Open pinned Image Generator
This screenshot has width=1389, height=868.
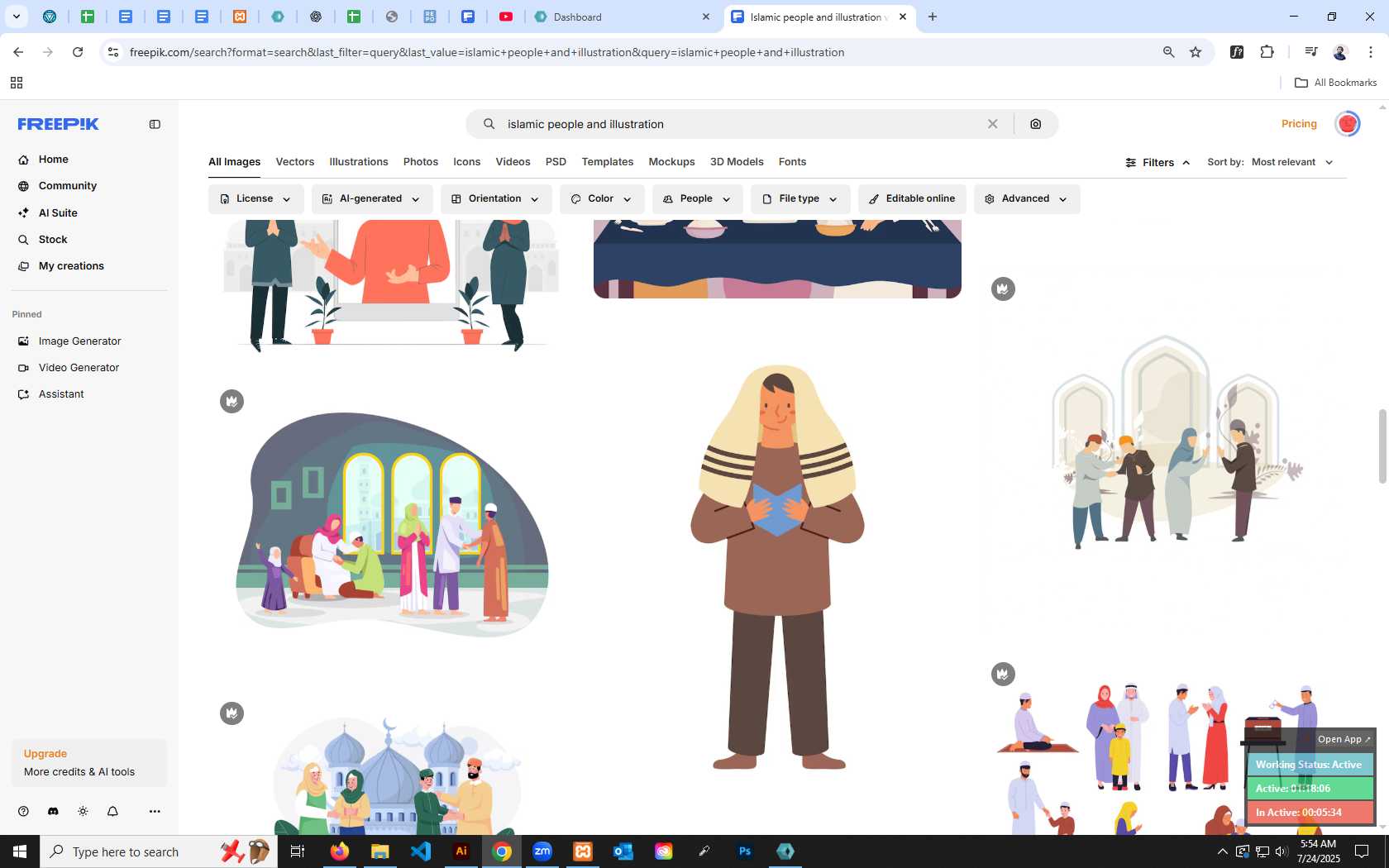79,341
